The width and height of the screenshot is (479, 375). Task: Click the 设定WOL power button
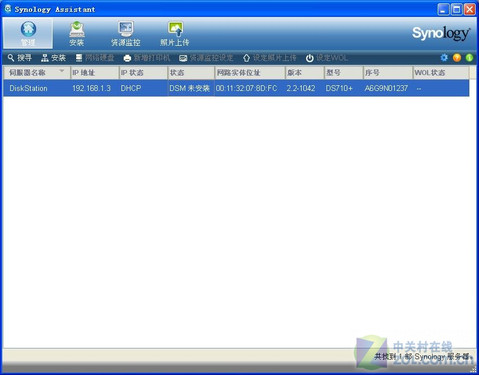coord(327,58)
